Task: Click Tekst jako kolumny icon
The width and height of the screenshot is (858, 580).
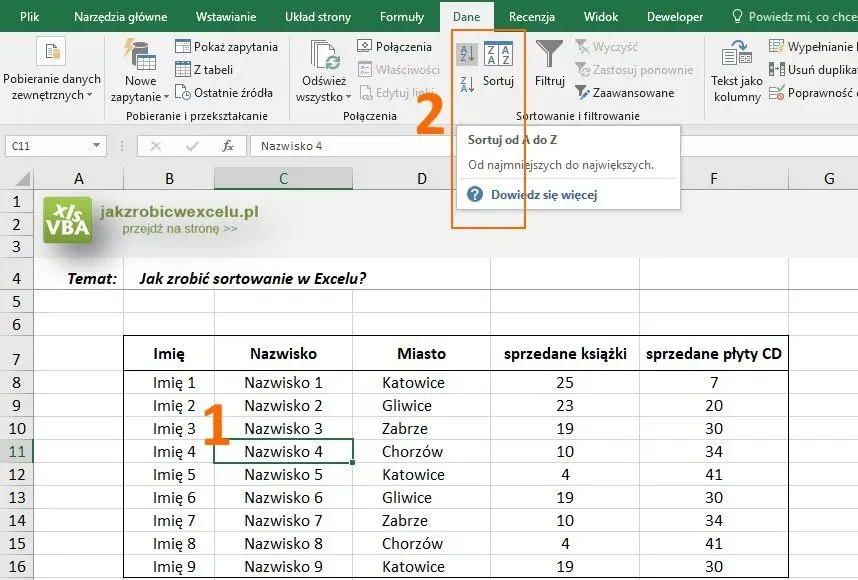Action: (737, 54)
